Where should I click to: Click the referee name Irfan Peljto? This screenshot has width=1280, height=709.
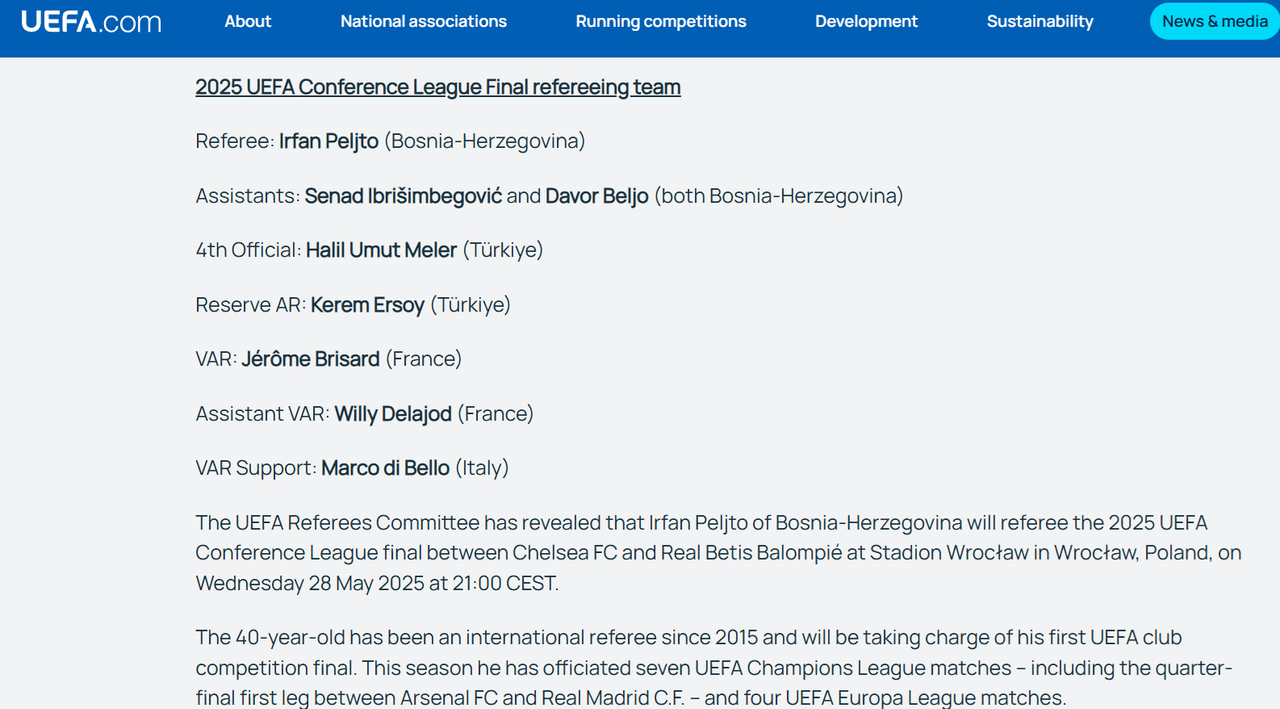[329, 141]
